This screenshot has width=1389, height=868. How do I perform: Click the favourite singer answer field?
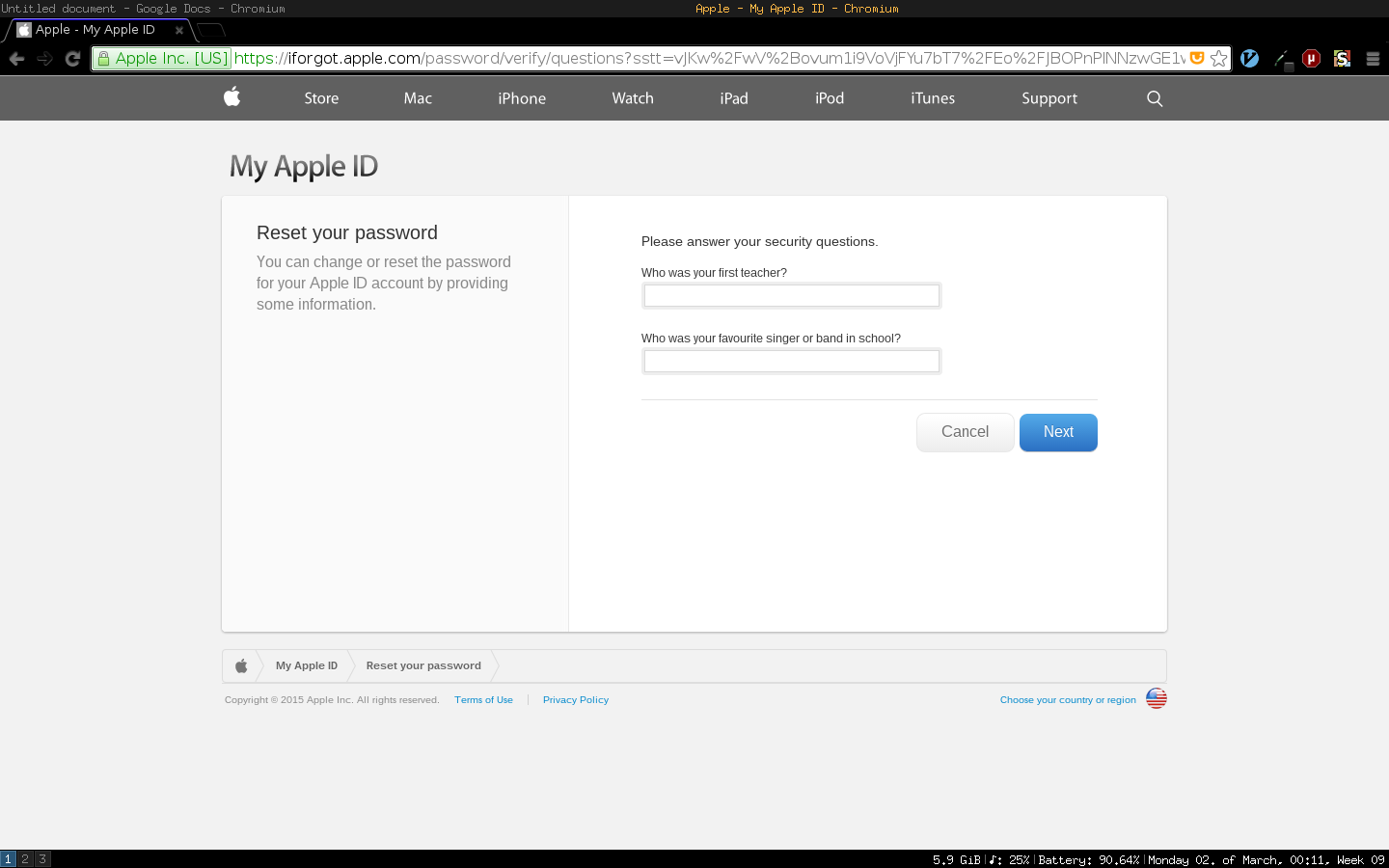point(791,361)
